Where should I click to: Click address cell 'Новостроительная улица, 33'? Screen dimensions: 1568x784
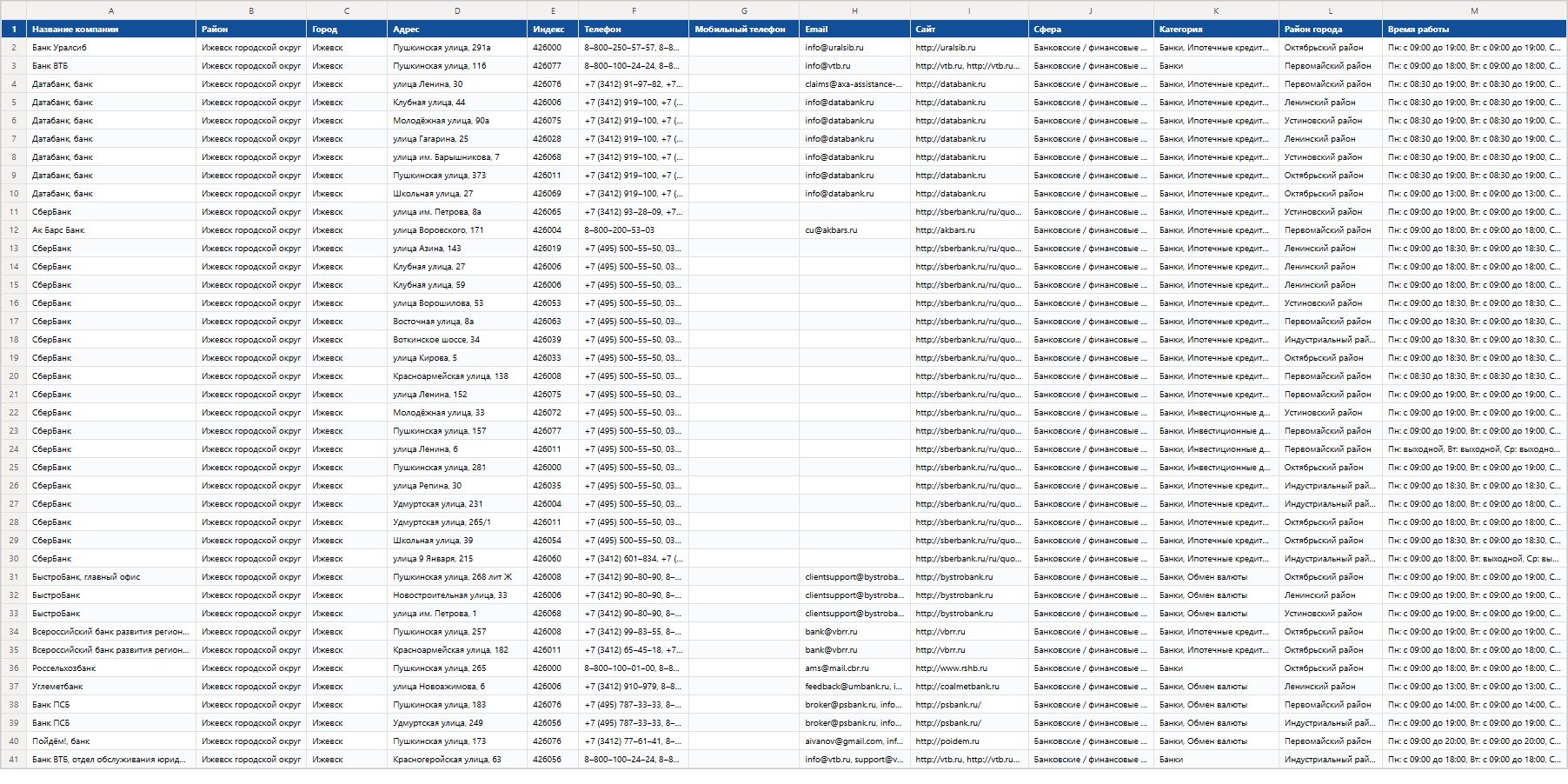[x=457, y=595]
